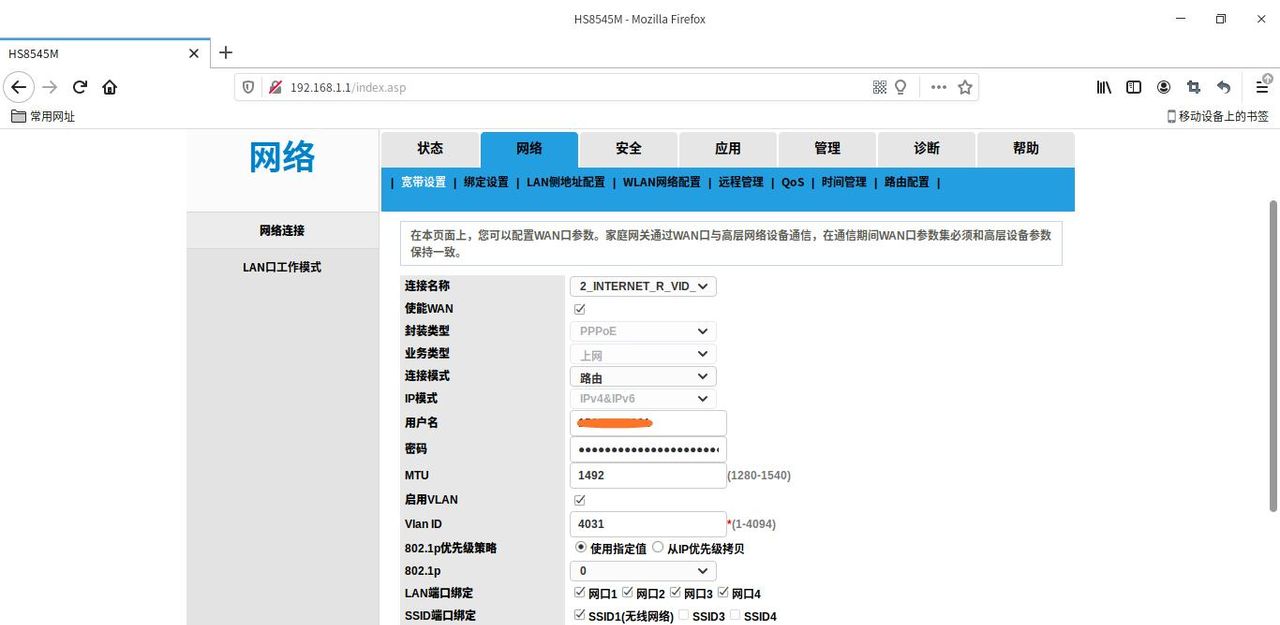1280x625 pixels.
Task: Open the 绑定设置 submenu link
Action: click(x=486, y=182)
